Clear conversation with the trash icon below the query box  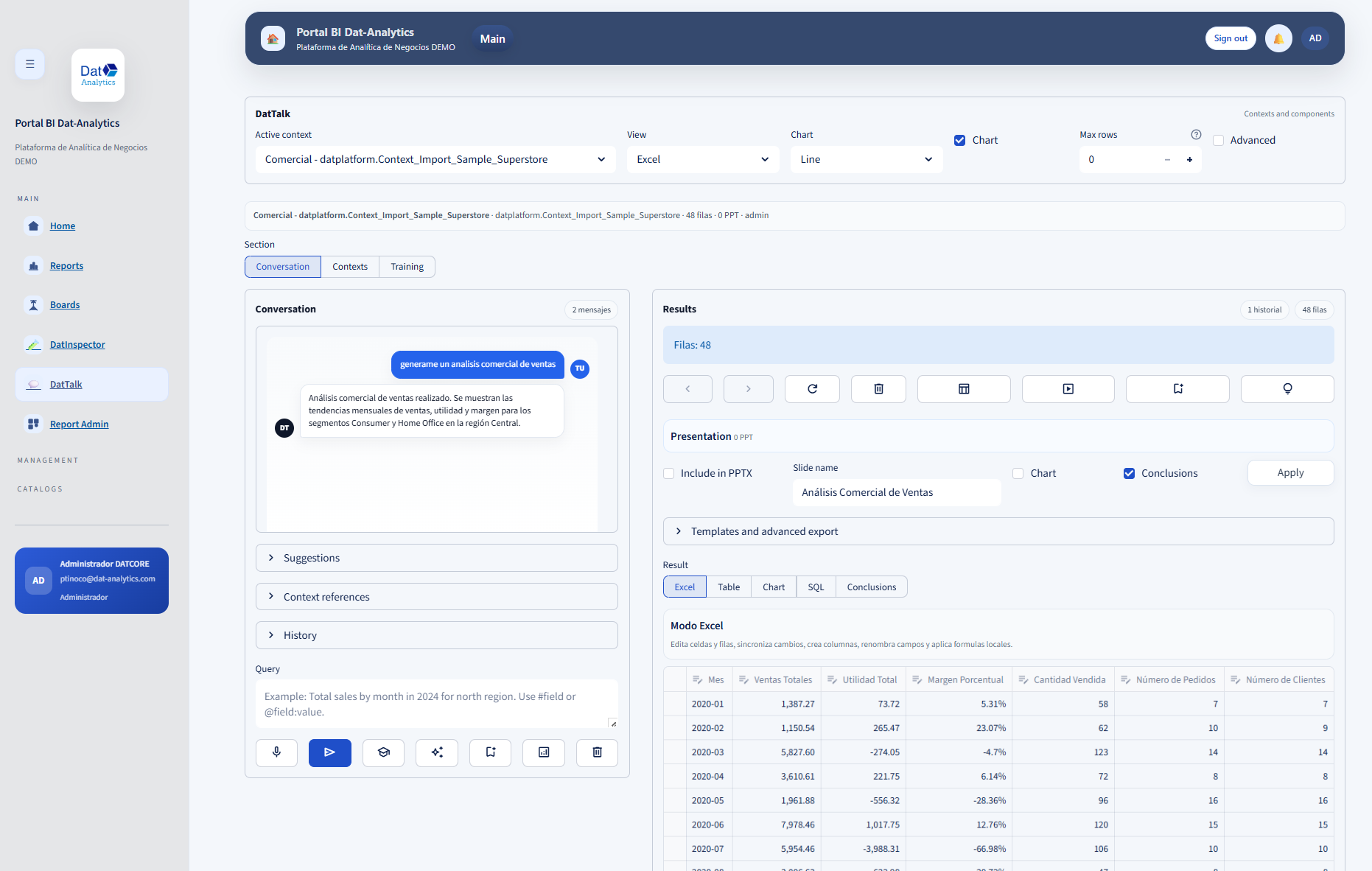point(597,752)
